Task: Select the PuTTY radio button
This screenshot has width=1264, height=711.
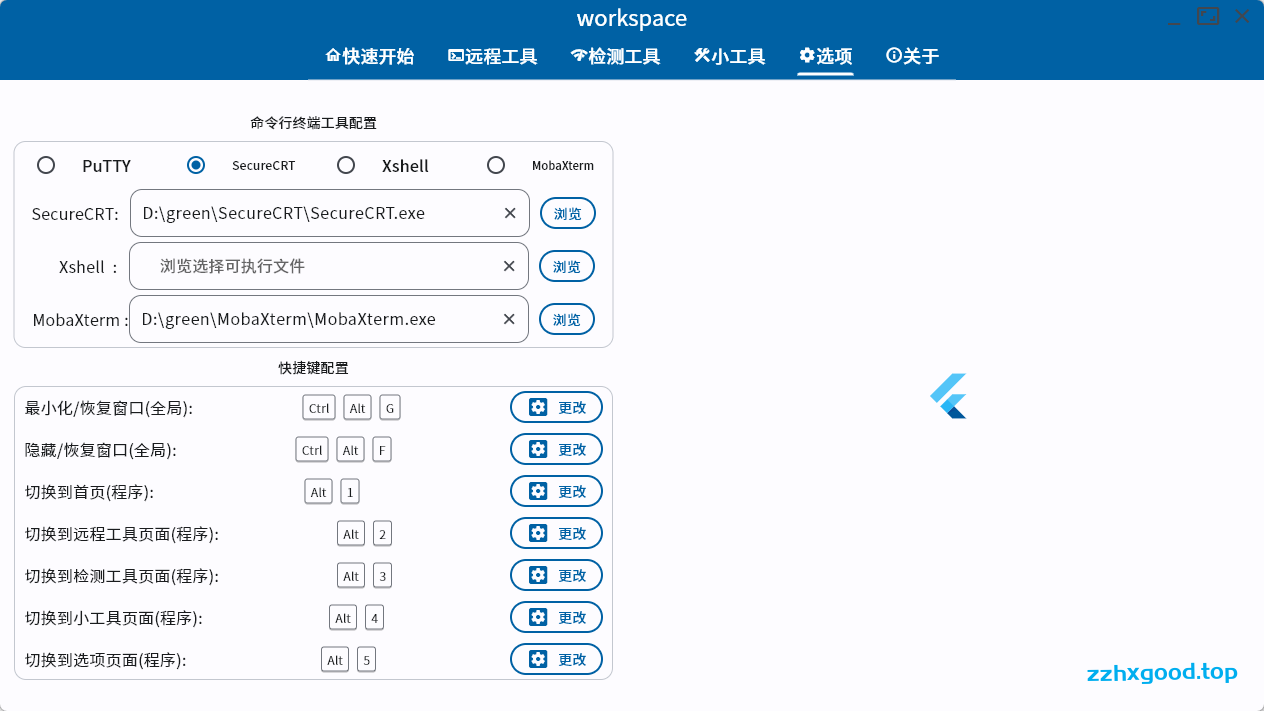Action: [x=46, y=165]
